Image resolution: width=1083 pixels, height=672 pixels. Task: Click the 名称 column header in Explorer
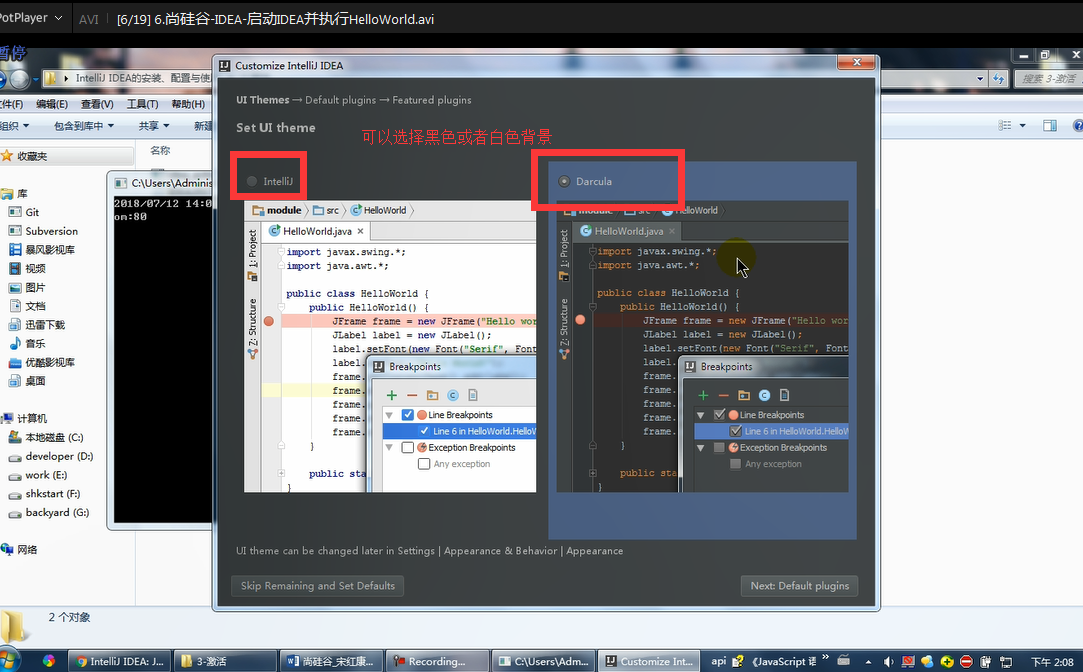click(x=160, y=150)
